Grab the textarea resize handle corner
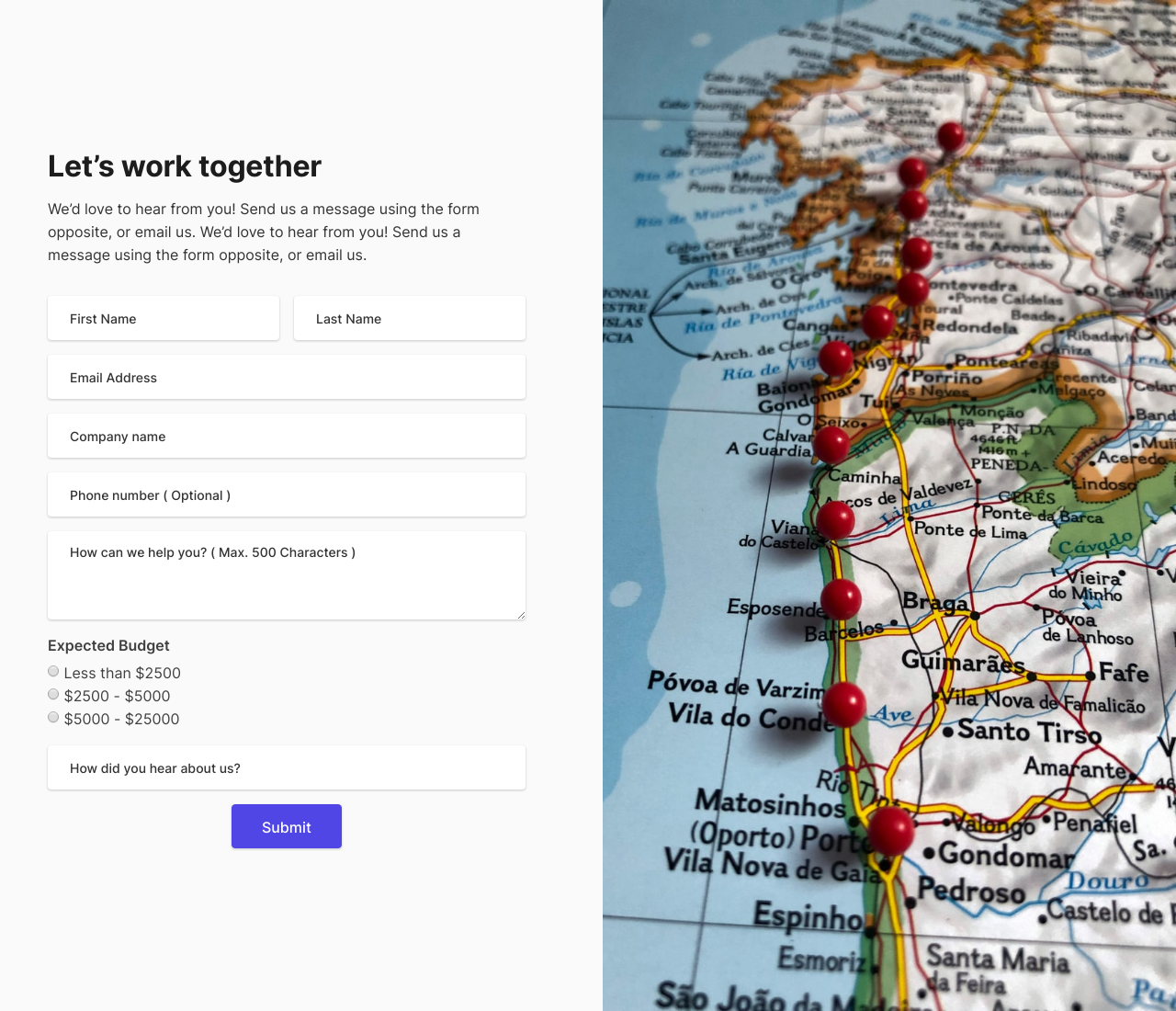Screen dimensions: 1176x1011 point(521,615)
